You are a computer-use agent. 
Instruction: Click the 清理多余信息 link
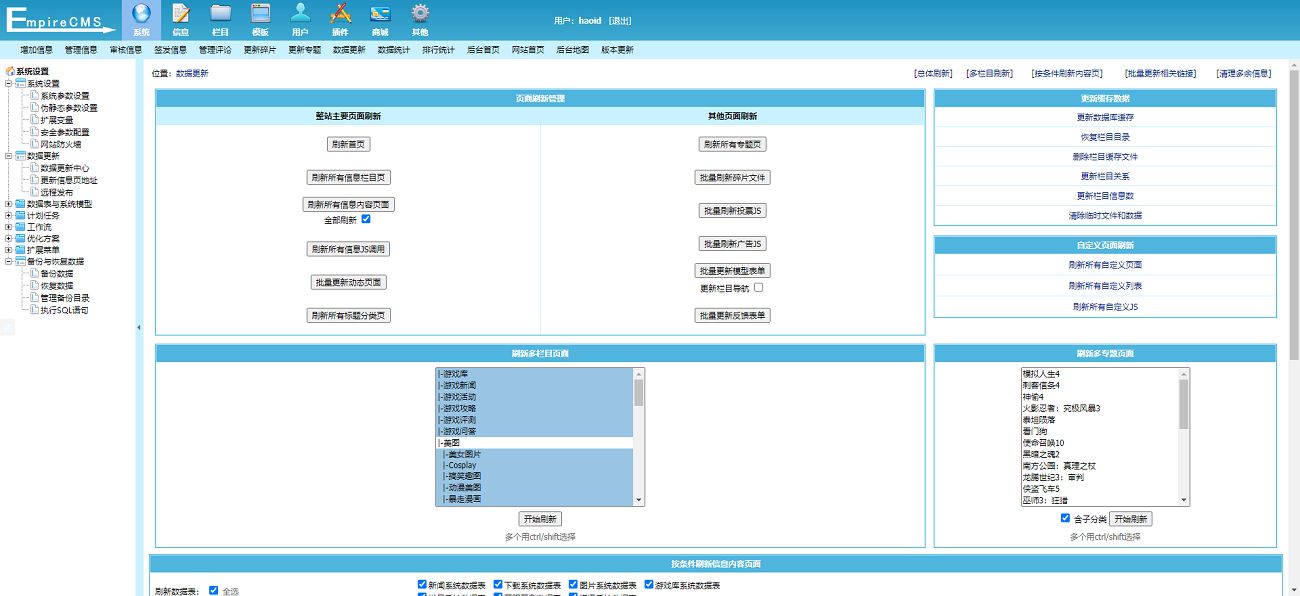click(1244, 74)
